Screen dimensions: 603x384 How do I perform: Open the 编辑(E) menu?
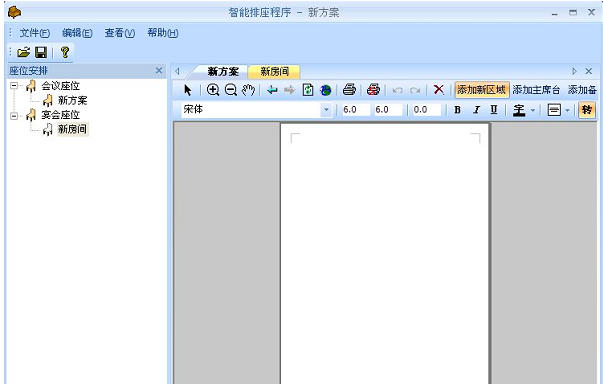click(77, 33)
